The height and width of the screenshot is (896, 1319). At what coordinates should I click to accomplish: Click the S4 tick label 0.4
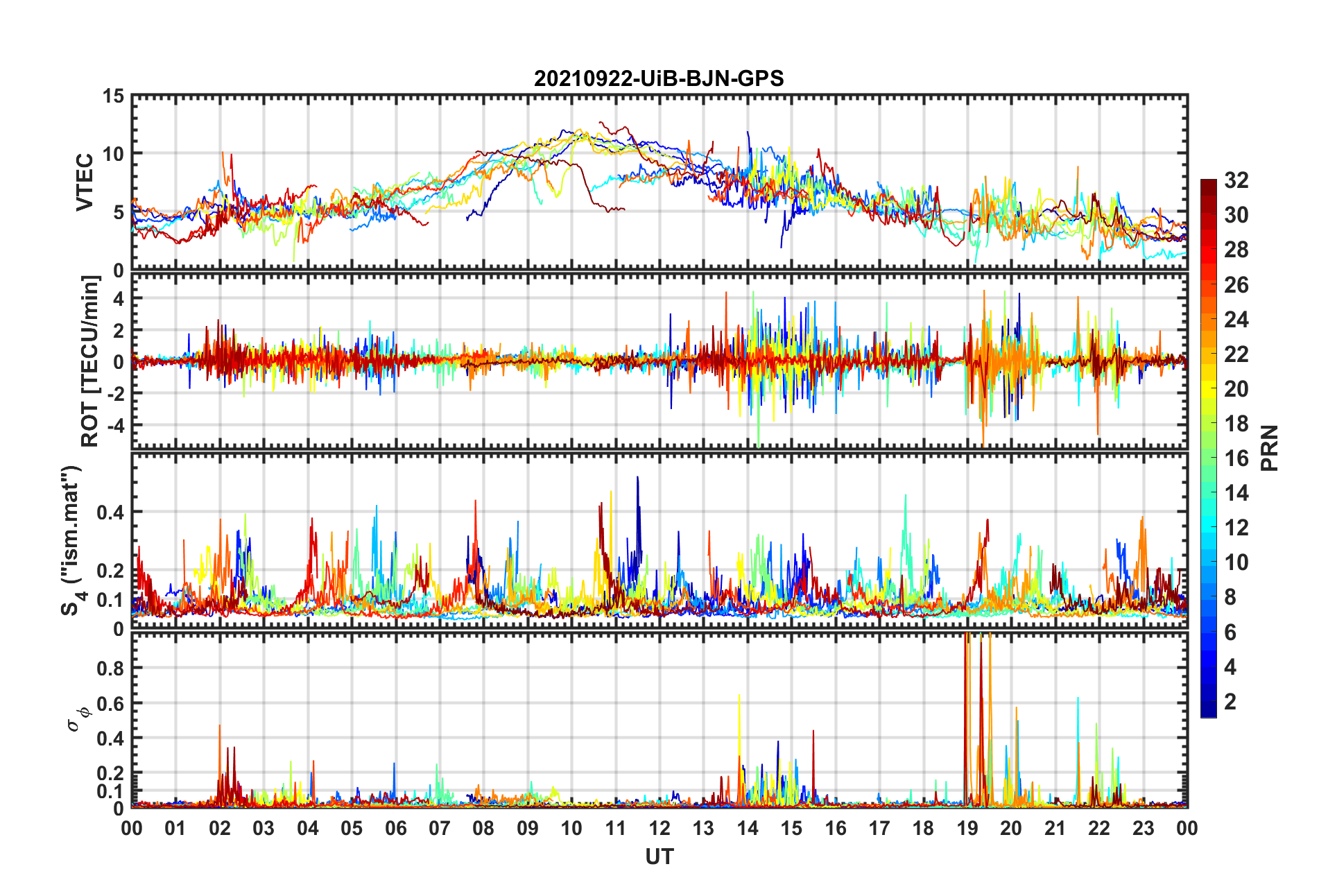110,512
